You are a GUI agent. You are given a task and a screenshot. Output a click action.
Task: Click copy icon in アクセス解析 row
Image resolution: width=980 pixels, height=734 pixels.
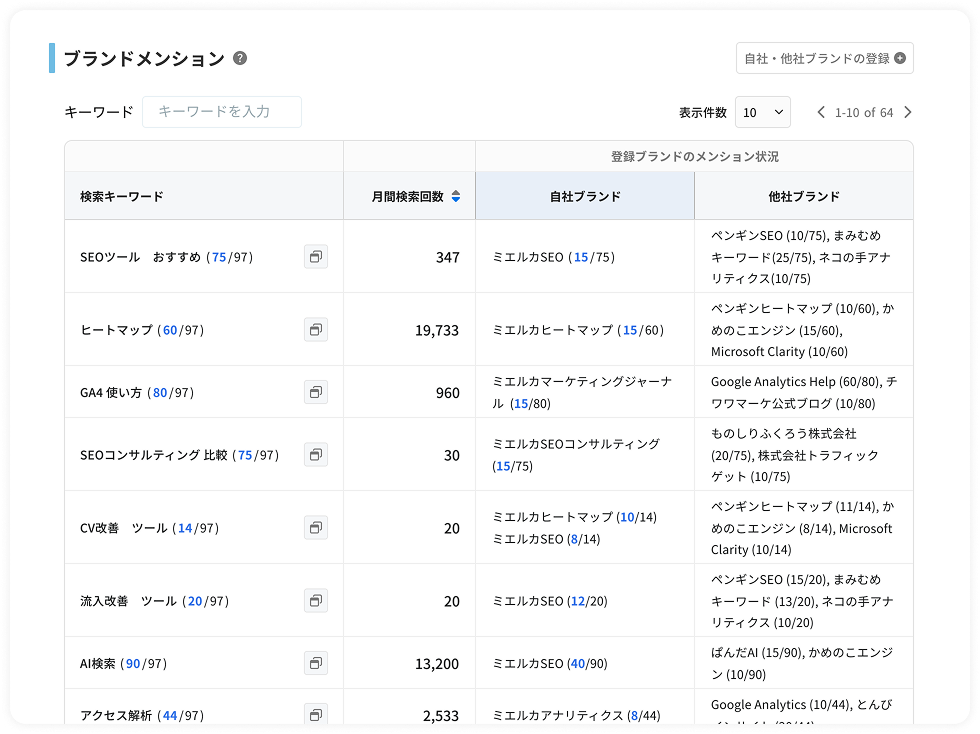316,714
